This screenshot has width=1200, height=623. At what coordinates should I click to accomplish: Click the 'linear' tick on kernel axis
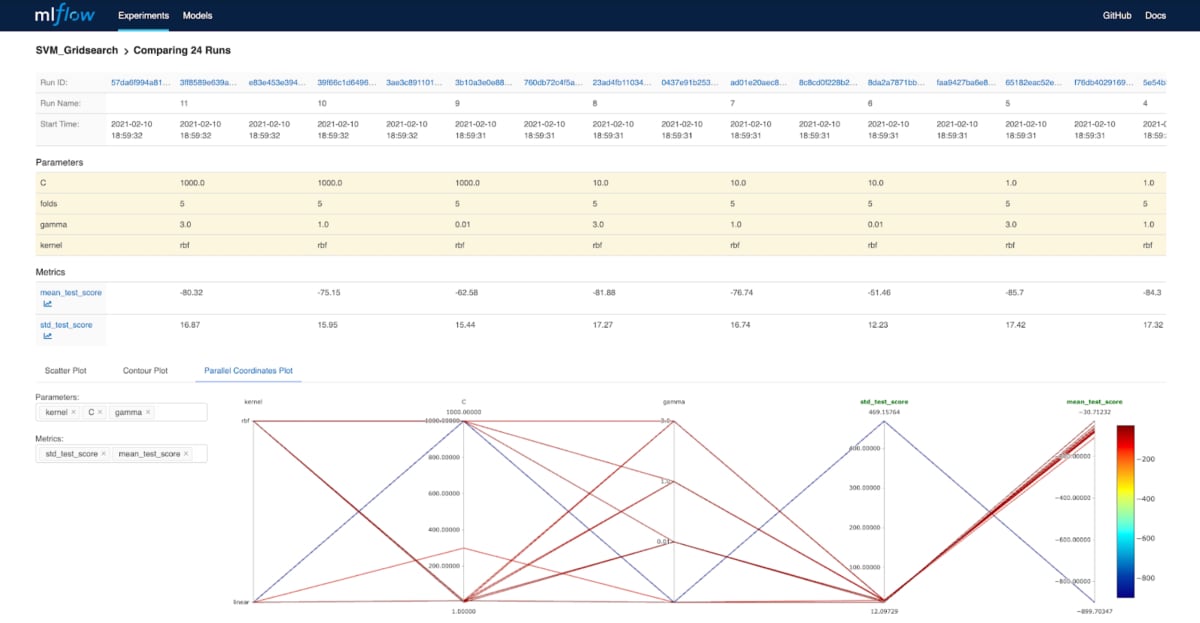(x=243, y=602)
